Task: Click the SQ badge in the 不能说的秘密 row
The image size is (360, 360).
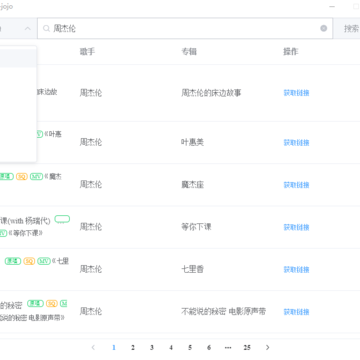Action: [x=52, y=304]
